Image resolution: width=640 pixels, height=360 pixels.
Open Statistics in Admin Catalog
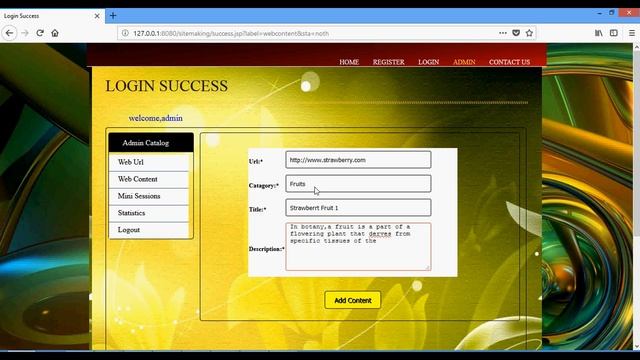(149, 213)
